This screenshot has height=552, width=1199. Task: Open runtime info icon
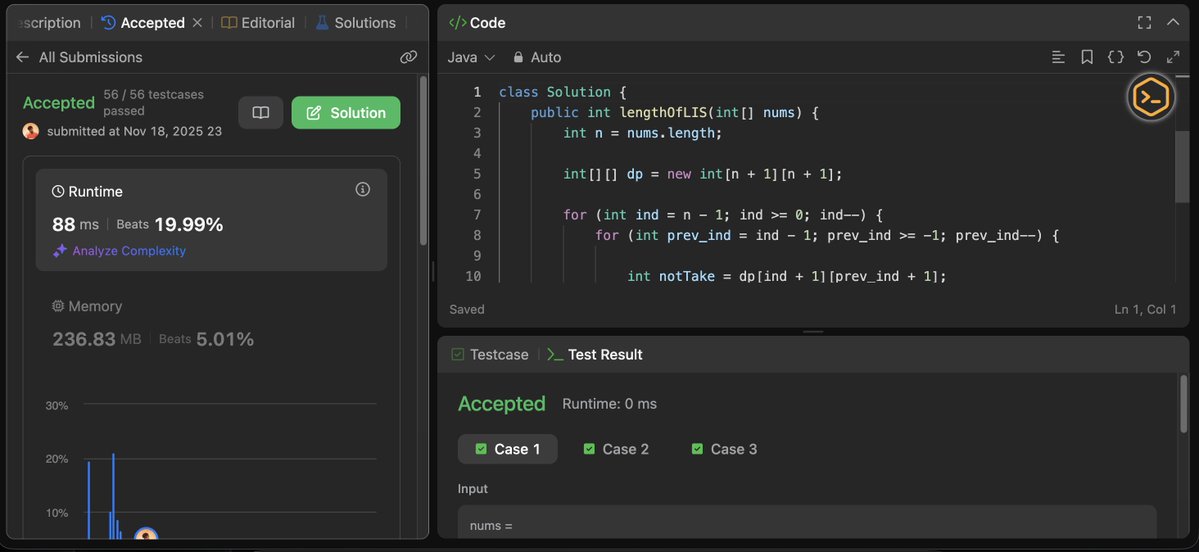363,189
